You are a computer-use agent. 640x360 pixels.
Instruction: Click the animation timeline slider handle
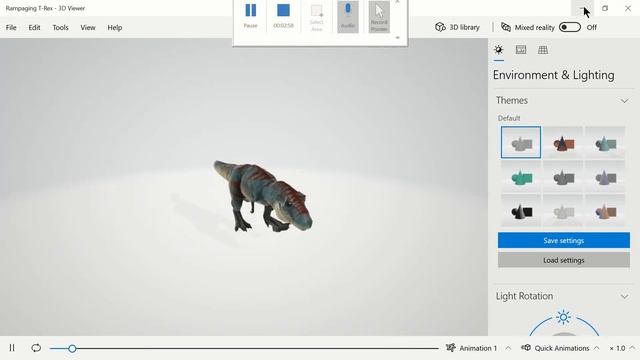(72, 349)
